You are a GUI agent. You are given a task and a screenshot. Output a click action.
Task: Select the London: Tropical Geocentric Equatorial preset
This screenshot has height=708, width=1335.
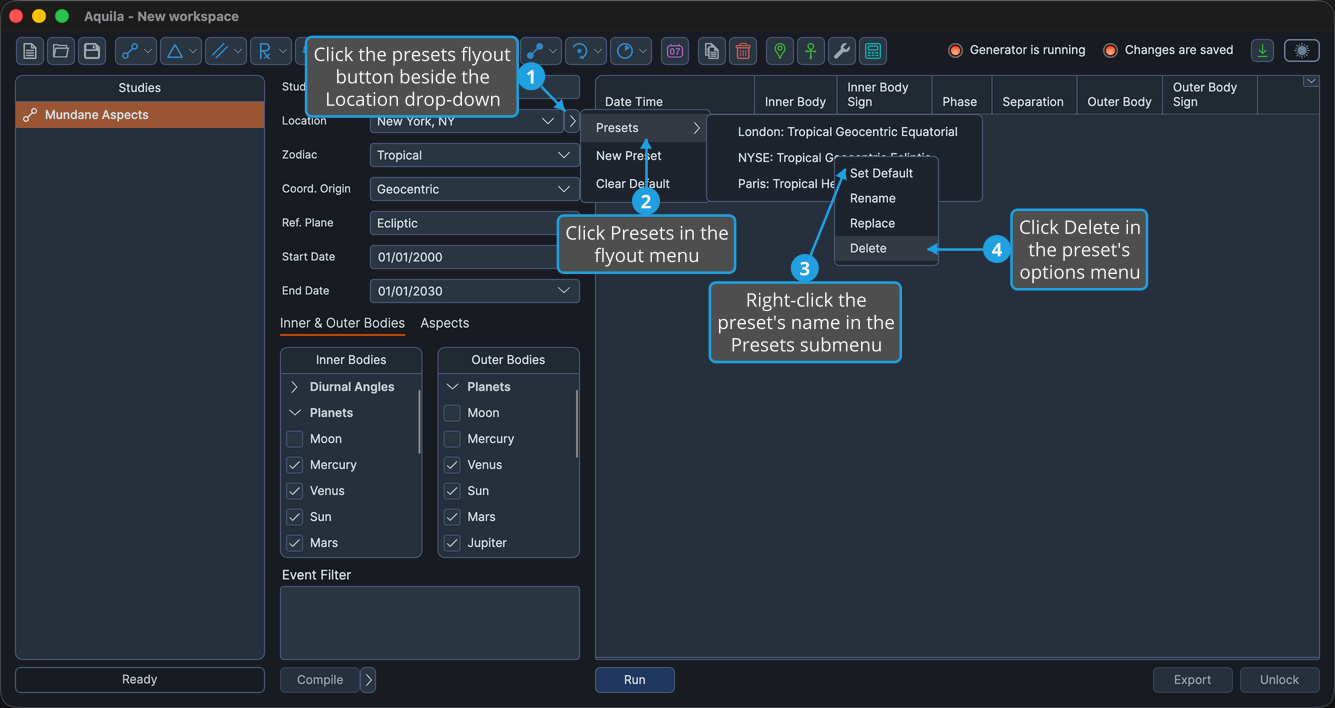(847, 132)
